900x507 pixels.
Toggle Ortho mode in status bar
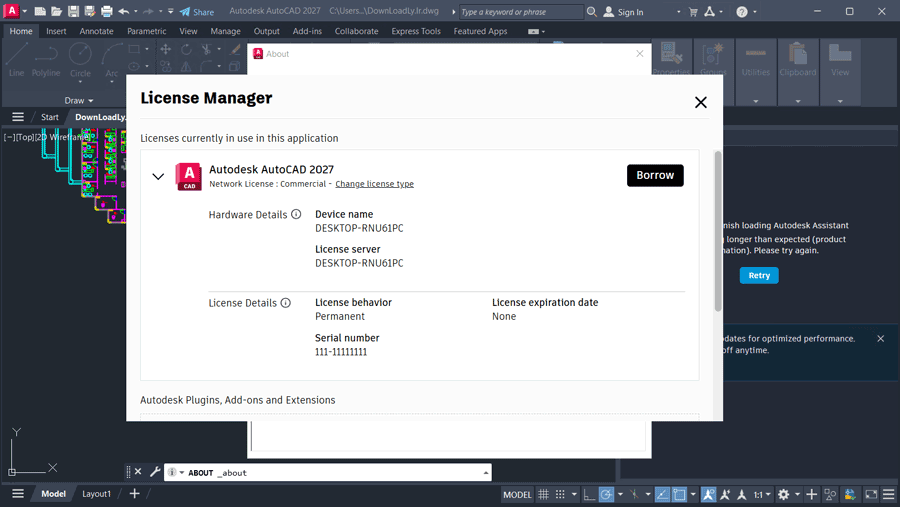[589, 494]
